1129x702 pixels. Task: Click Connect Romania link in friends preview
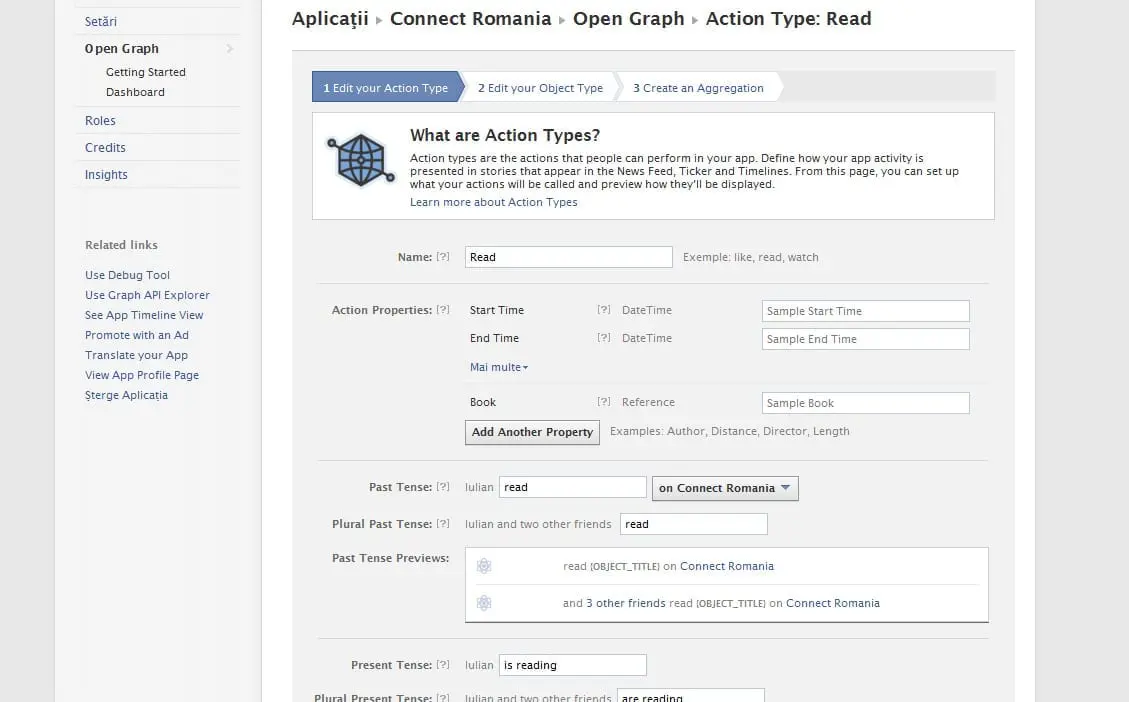[x=833, y=603]
